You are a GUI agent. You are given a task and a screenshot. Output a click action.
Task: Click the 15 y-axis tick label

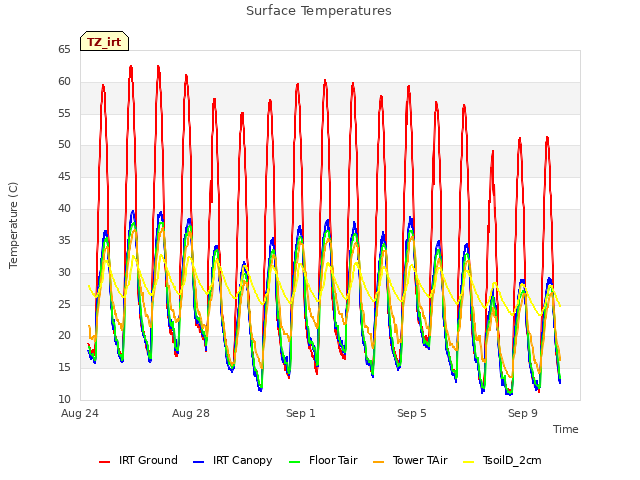[x=64, y=367]
